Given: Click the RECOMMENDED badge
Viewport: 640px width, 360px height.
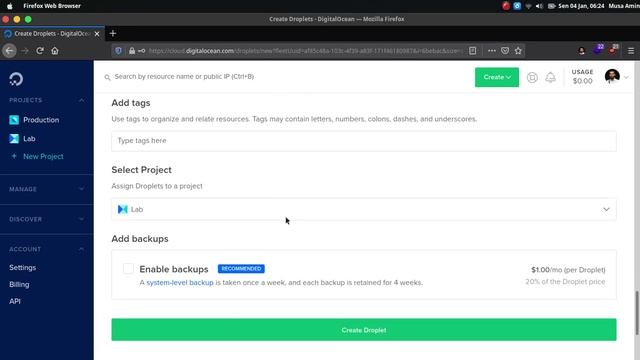Looking at the screenshot, I should click(x=241, y=269).
